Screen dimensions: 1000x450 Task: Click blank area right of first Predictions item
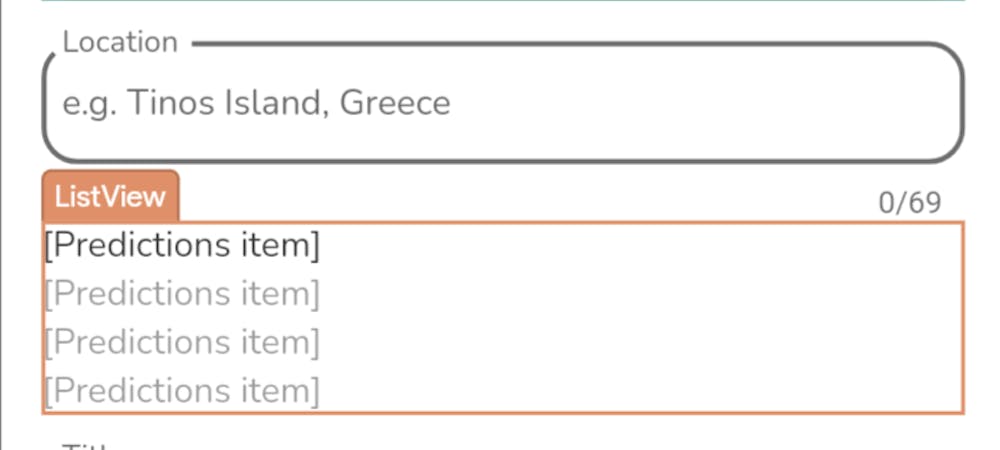click(640, 246)
